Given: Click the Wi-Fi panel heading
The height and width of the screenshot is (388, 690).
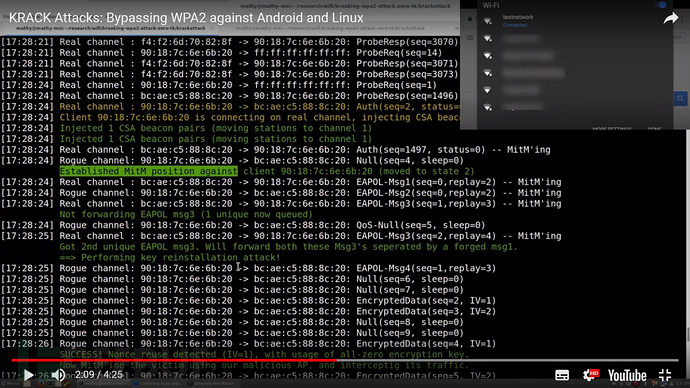Looking at the screenshot, I should point(491,5).
